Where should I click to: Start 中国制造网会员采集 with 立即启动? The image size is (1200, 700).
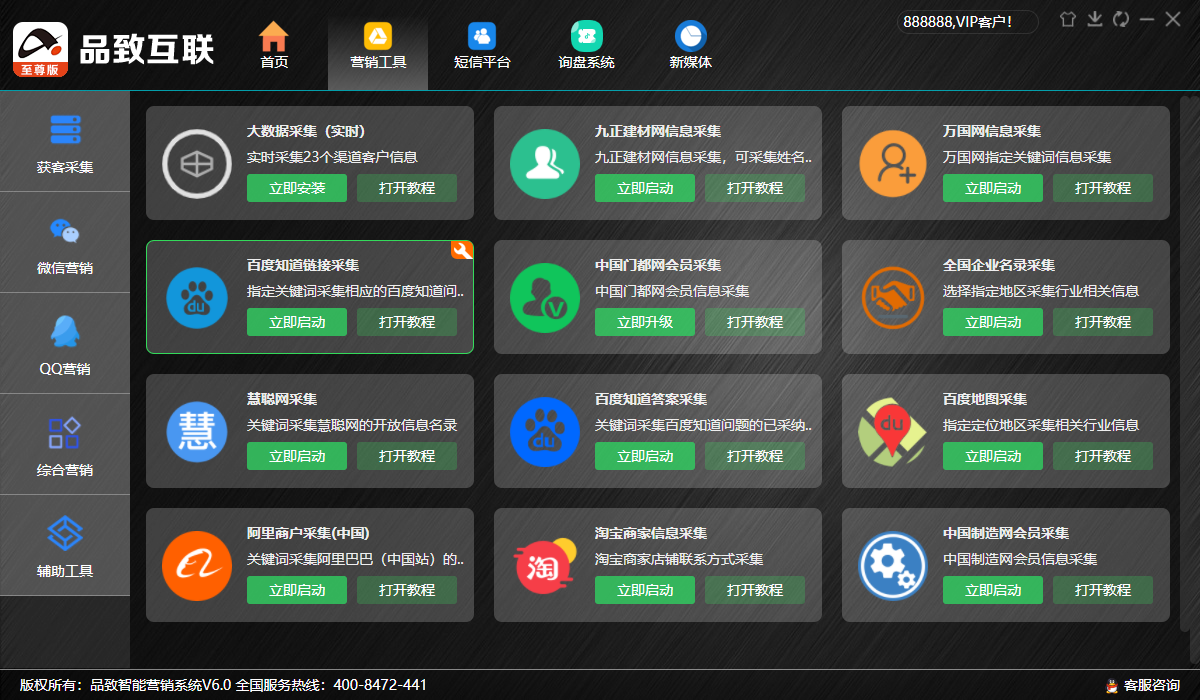pos(993,590)
